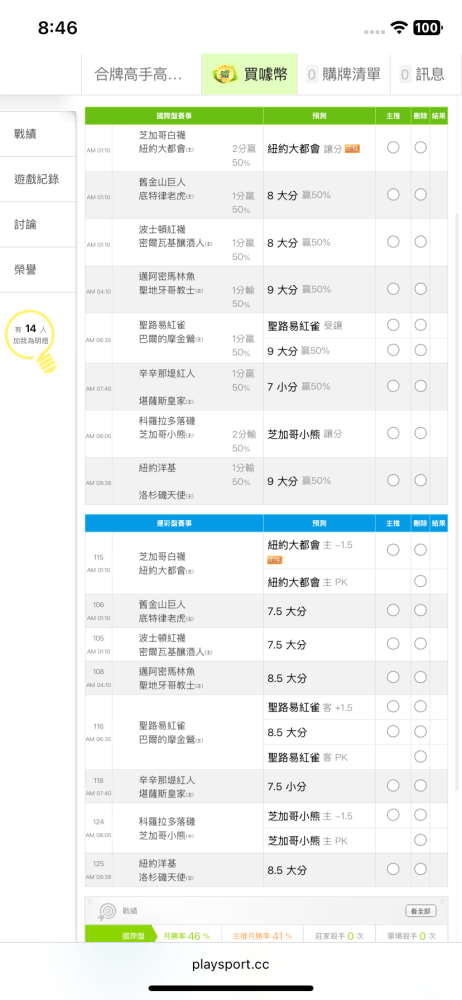462x1000 pixels.
Task: Select 刪除 radio for 聖路易紅雀 客 PK
Action: coord(421,756)
